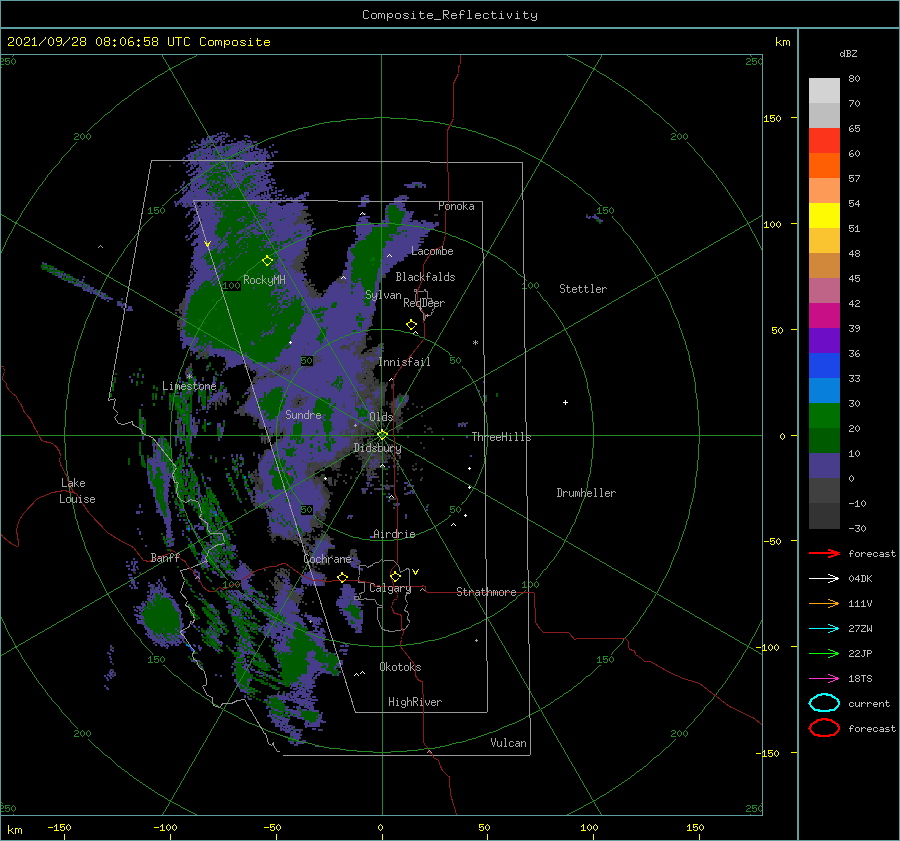Click the bright yellow swatch in dBZ legend
The image size is (900, 841).
(824, 215)
